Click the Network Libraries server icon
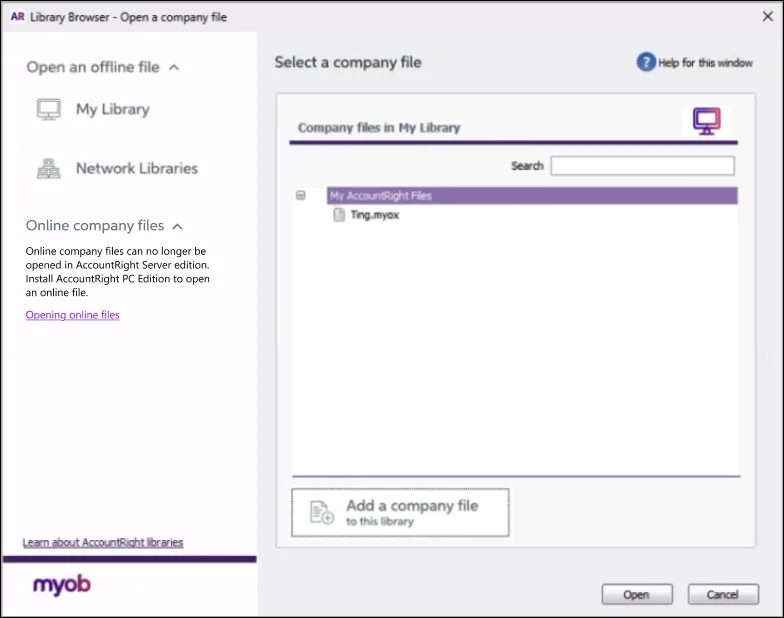 [48, 168]
